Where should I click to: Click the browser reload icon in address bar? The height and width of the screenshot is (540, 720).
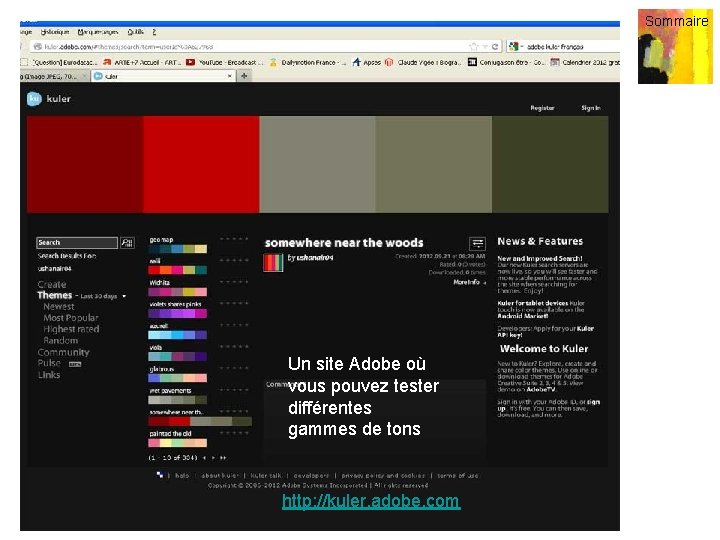coord(495,46)
